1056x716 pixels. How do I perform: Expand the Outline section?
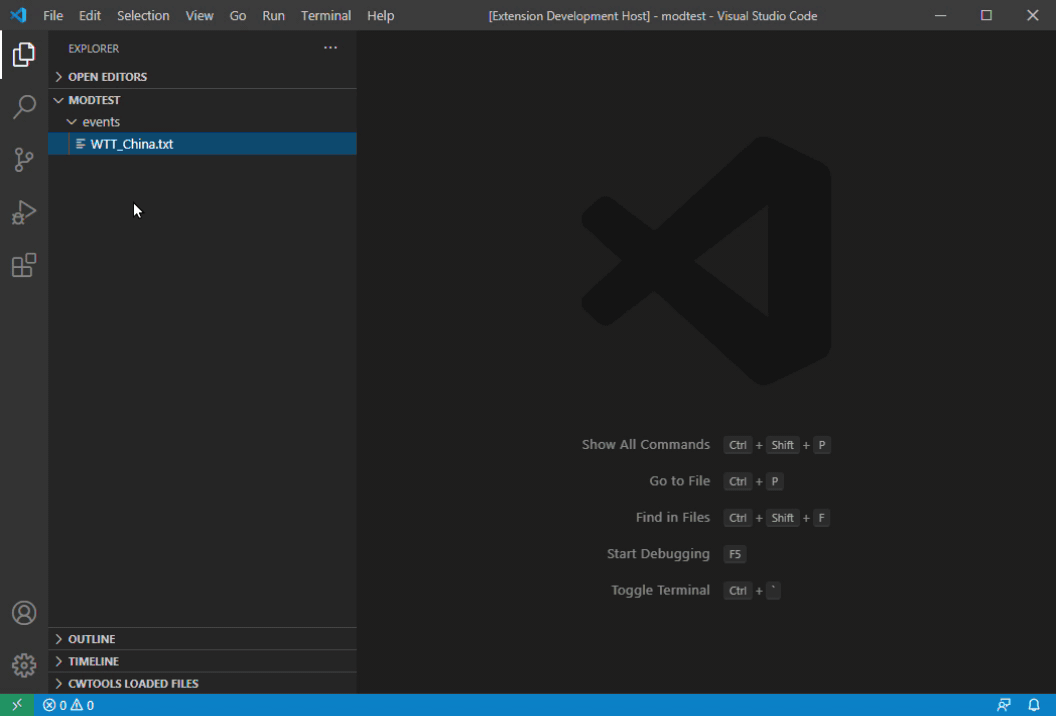pos(202,639)
